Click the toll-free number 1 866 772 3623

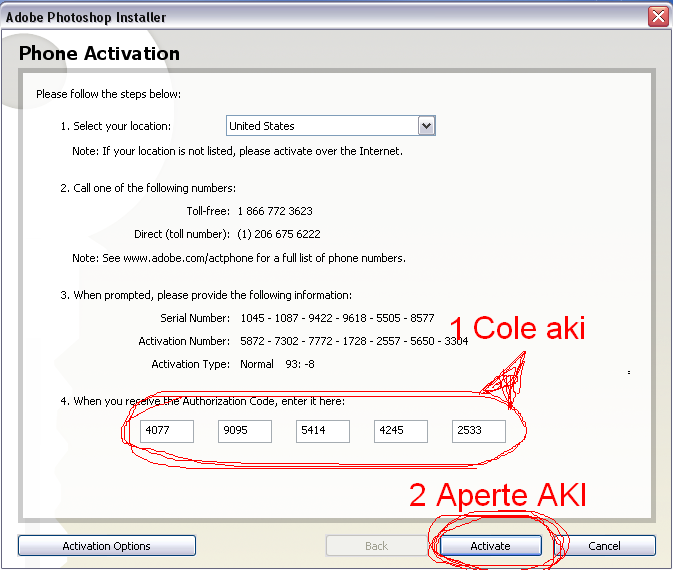[275, 211]
